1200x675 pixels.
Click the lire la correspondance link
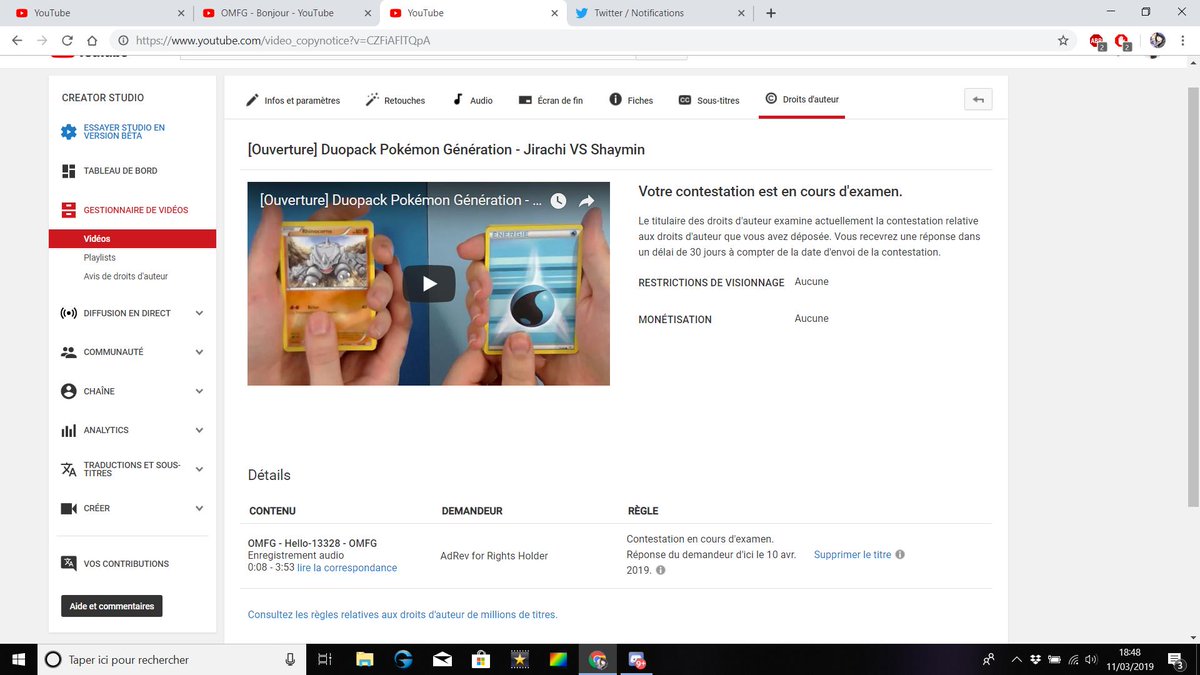tap(347, 568)
